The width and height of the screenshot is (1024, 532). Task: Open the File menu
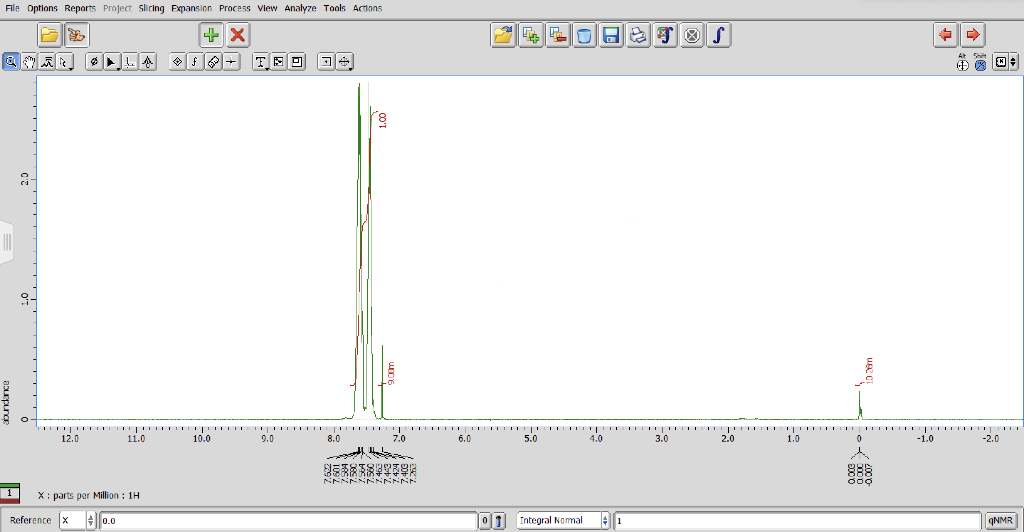(12, 8)
